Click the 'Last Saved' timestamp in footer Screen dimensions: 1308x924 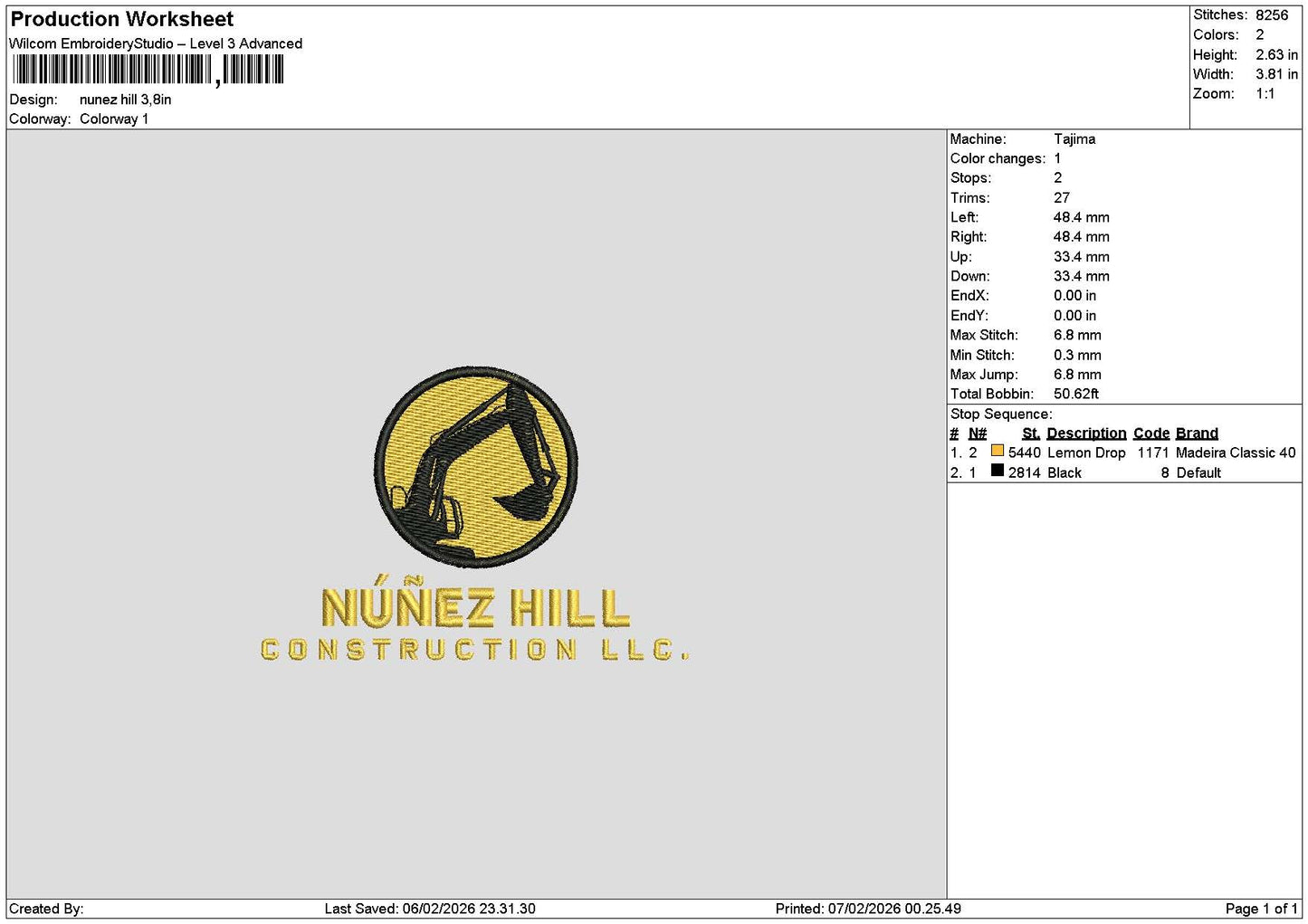point(430,909)
